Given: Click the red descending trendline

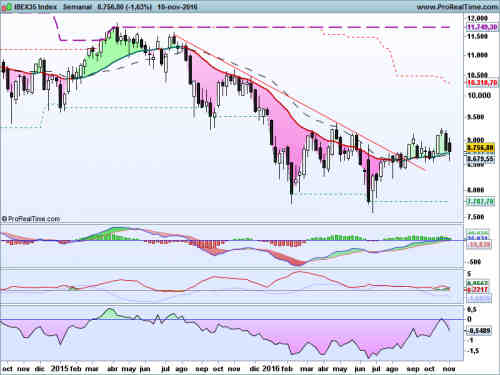Looking at the screenshot, I should coord(300,102).
